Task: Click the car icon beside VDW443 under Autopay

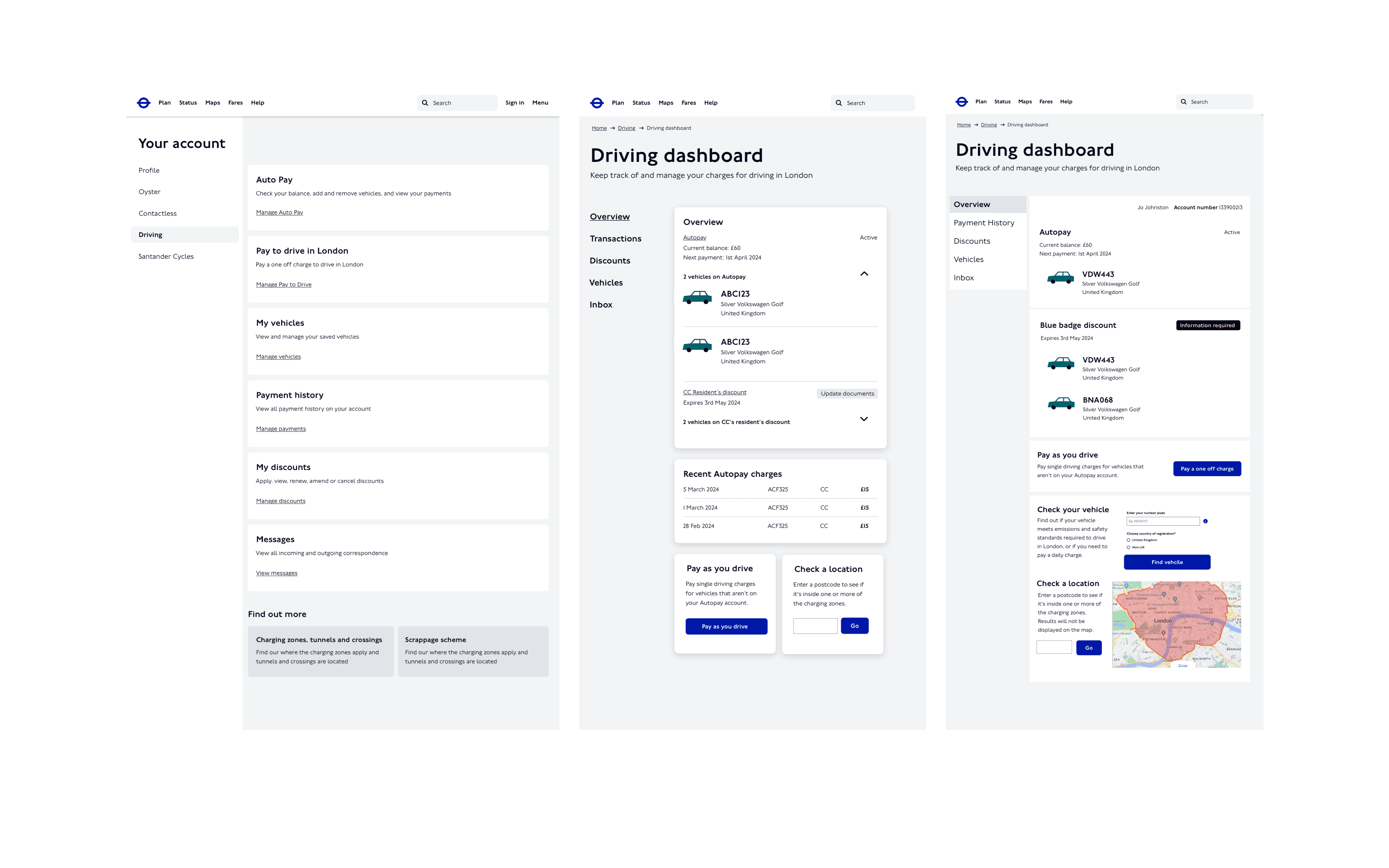Action: 1060,278
